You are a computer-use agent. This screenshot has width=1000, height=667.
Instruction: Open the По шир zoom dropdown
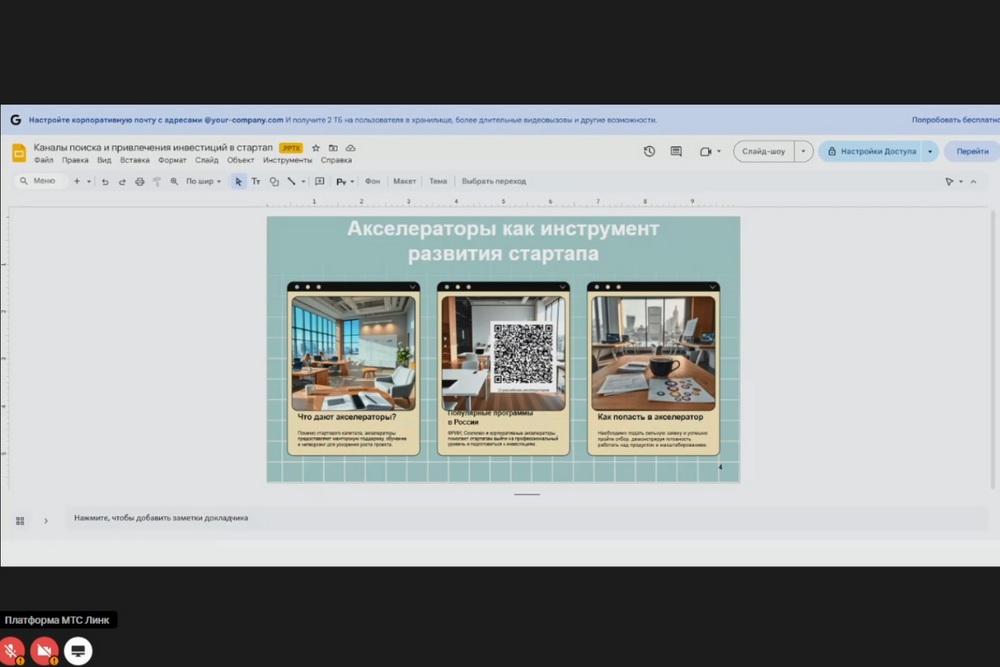(x=203, y=182)
